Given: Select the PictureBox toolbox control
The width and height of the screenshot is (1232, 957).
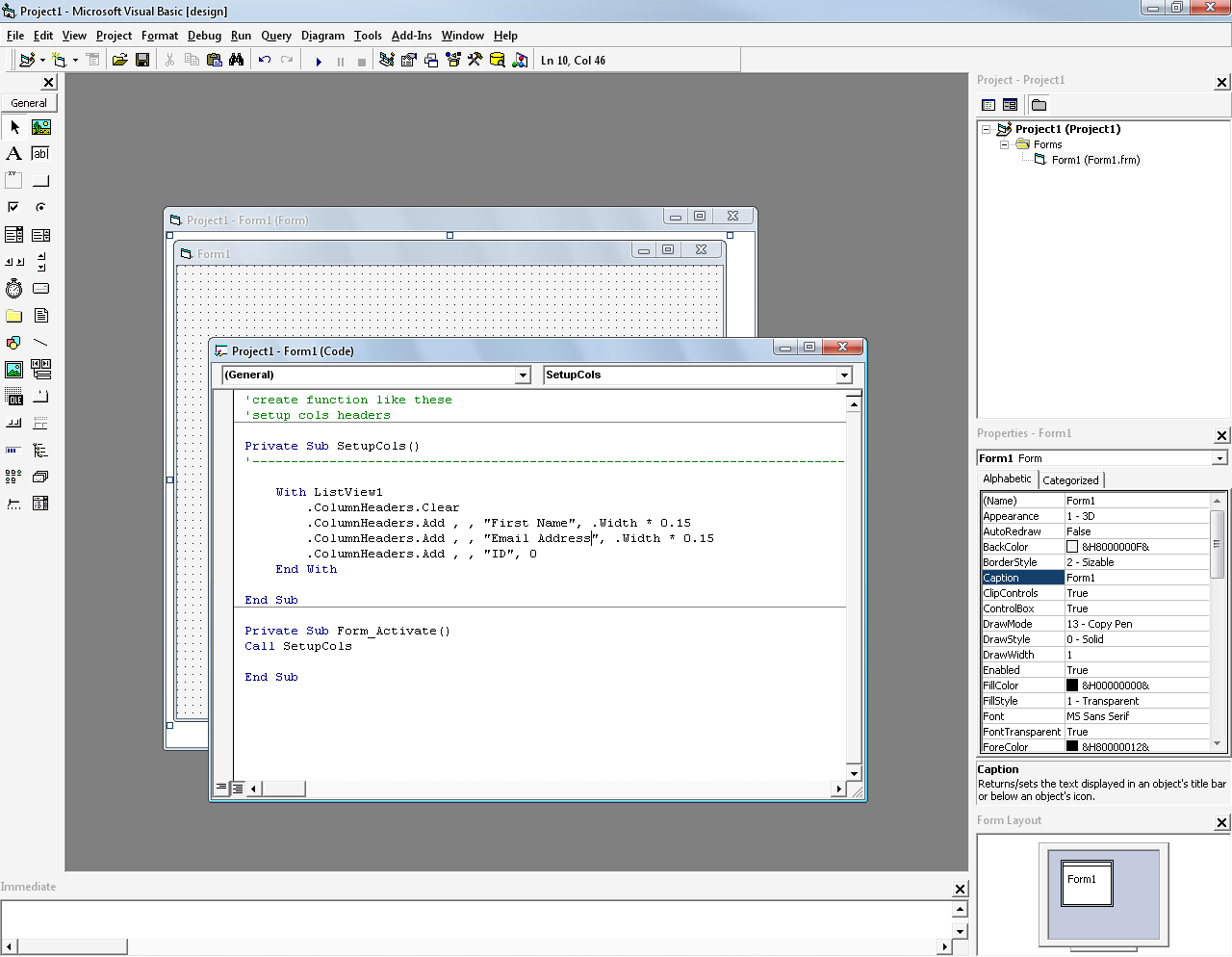Looking at the screenshot, I should click(x=40, y=127).
